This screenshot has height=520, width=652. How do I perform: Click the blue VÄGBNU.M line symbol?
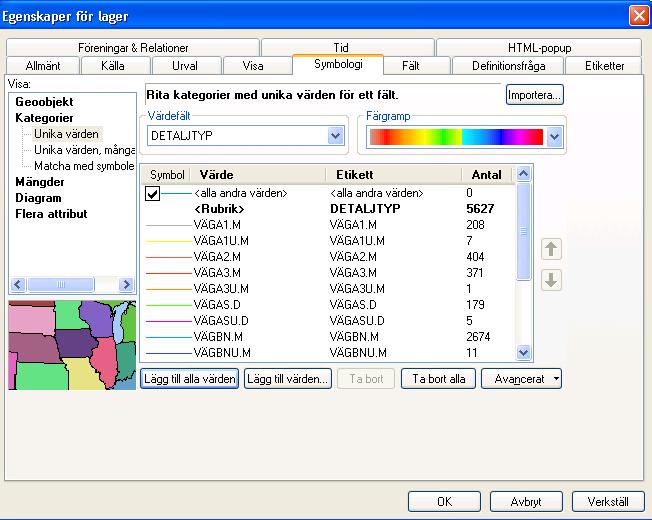[x=168, y=353]
